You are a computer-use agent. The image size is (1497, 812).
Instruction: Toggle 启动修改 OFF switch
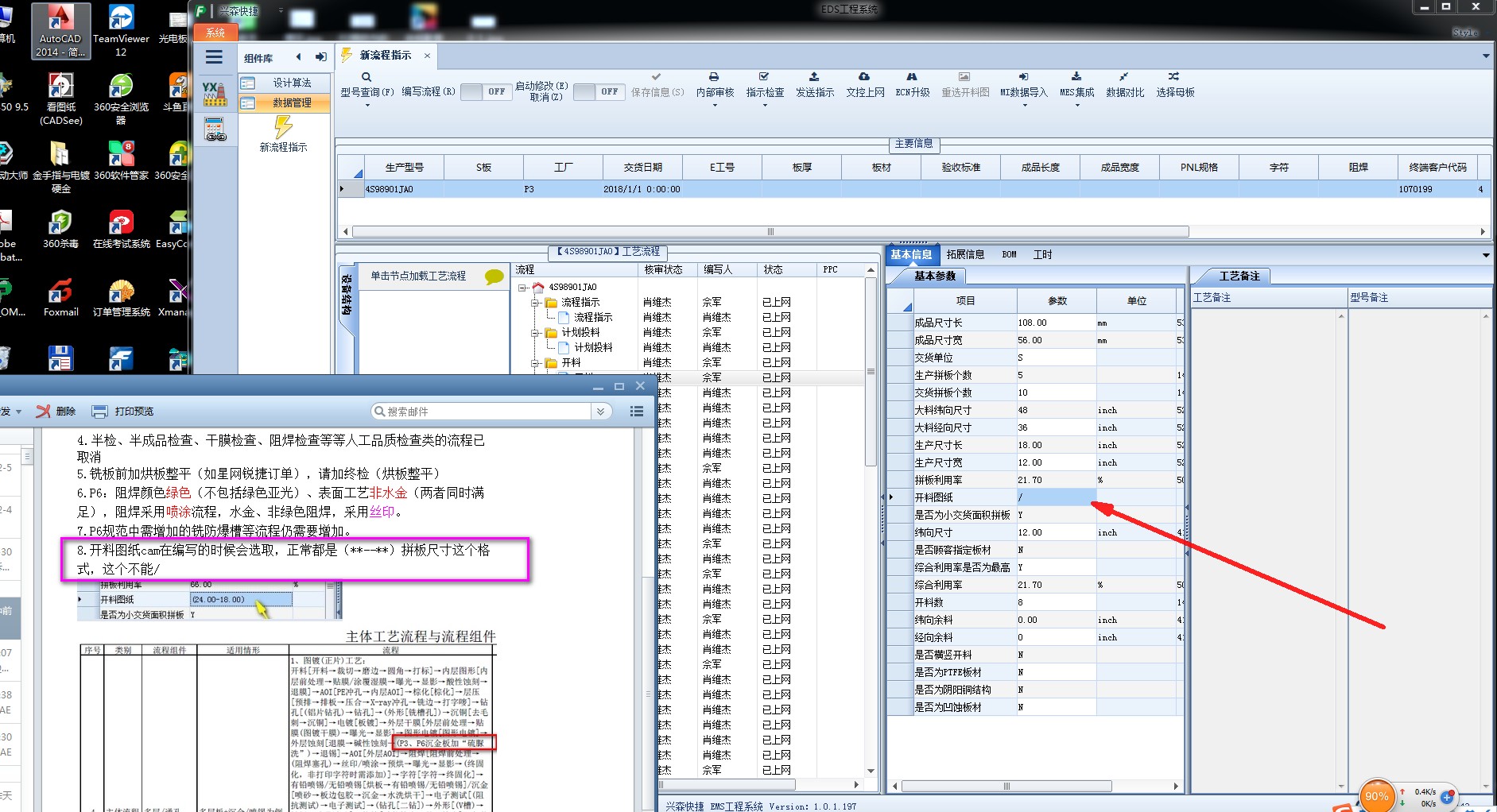[599, 92]
